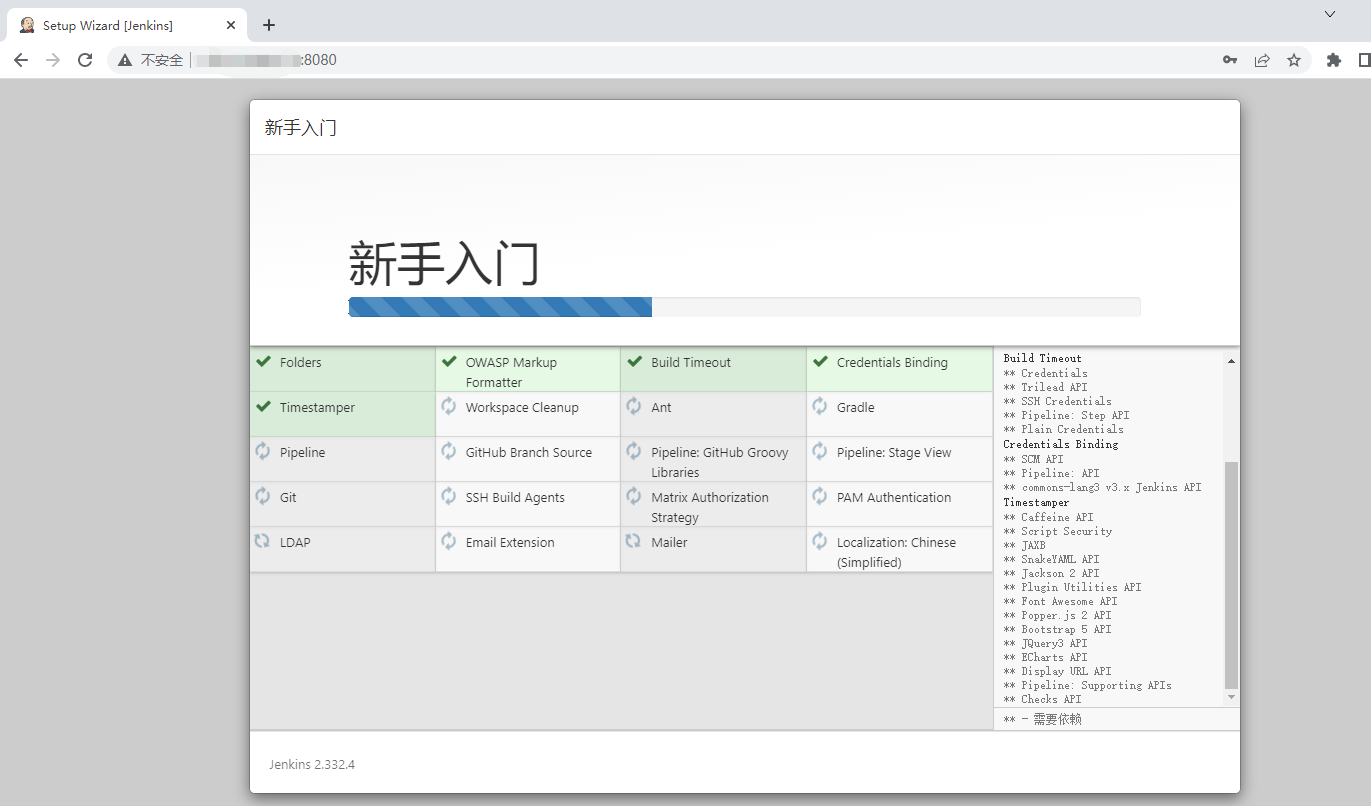The width and height of the screenshot is (1371, 806).
Task: Click the Mailer plugin label
Action: pyautogui.click(x=669, y=542)
